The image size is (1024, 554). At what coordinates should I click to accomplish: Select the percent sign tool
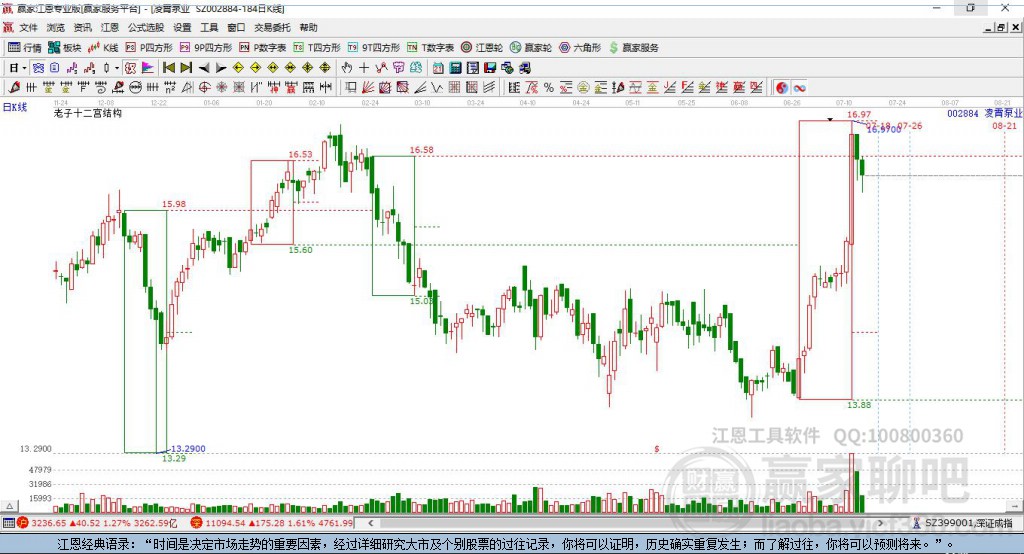(549, 88)
